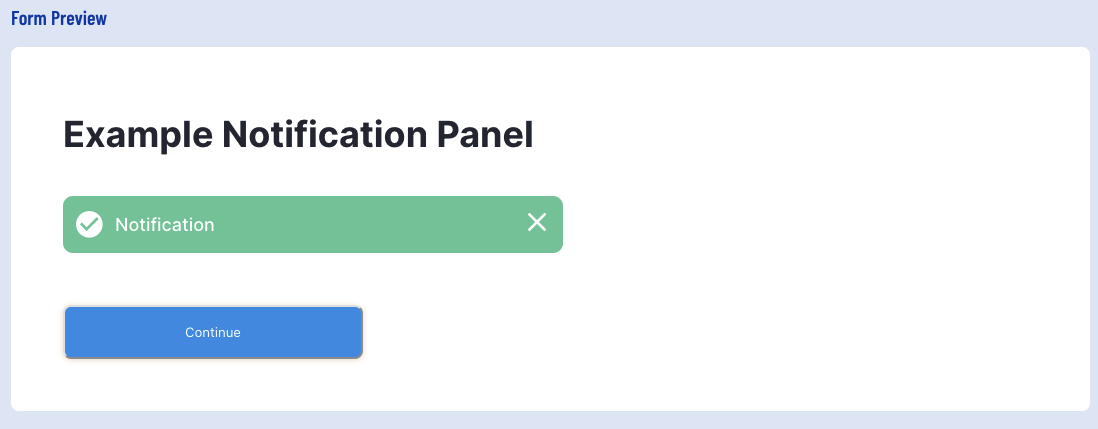The image size is (1098, 429).
Task: Click the Notification text in the green banner
Action: tap(165, 225)
